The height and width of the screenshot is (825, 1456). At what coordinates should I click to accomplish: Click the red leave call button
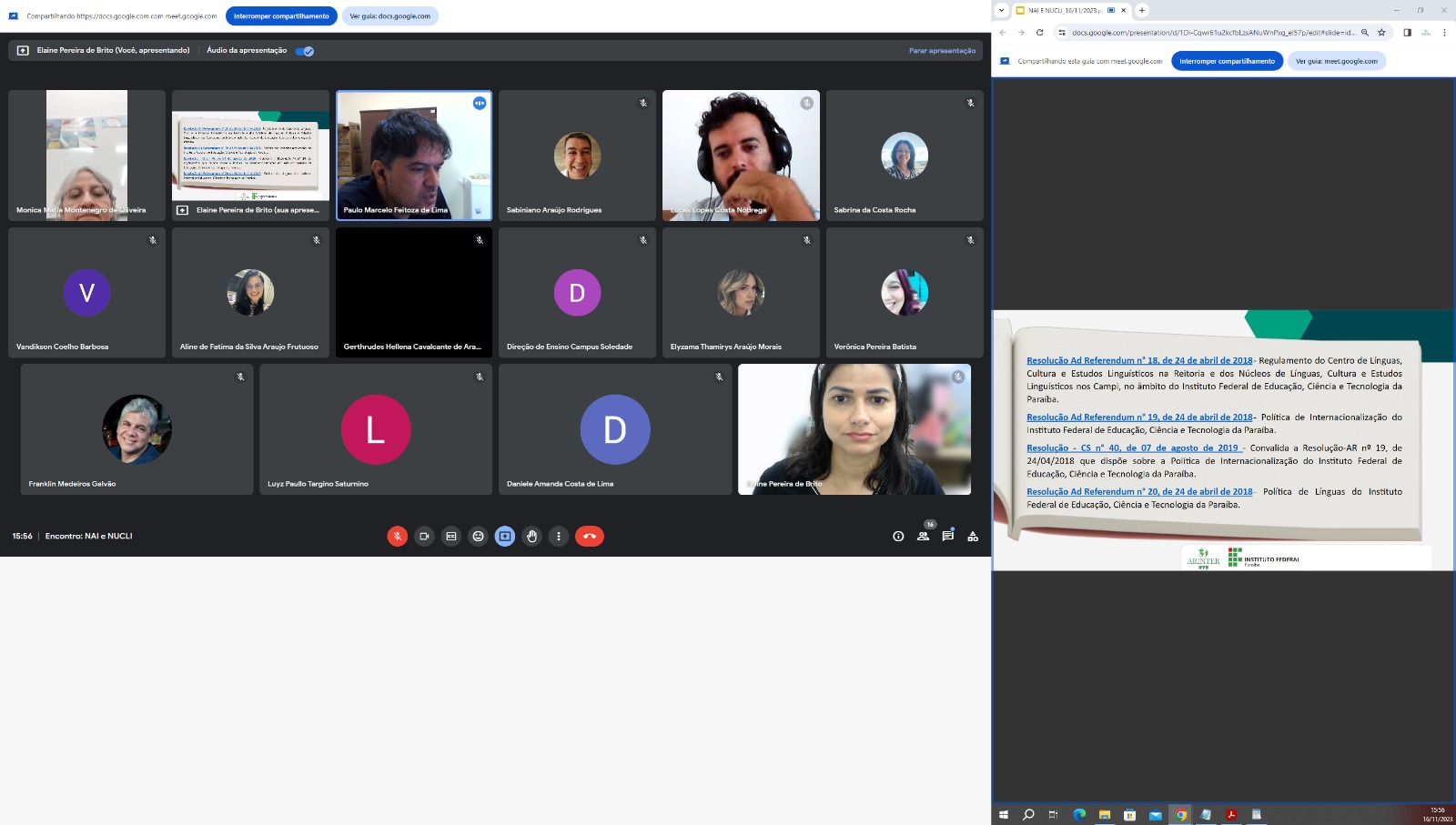(x=589, y=537)
